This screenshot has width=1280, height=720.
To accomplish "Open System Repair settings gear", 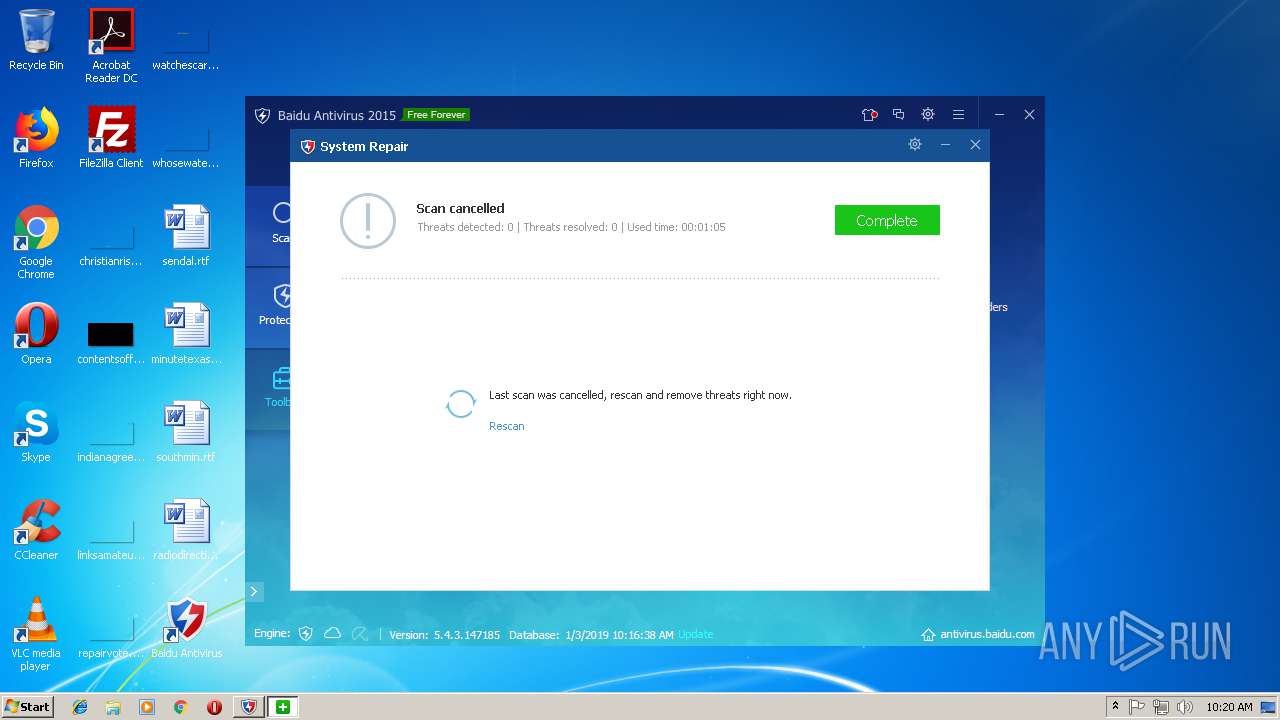I will [x=914, y=145].
